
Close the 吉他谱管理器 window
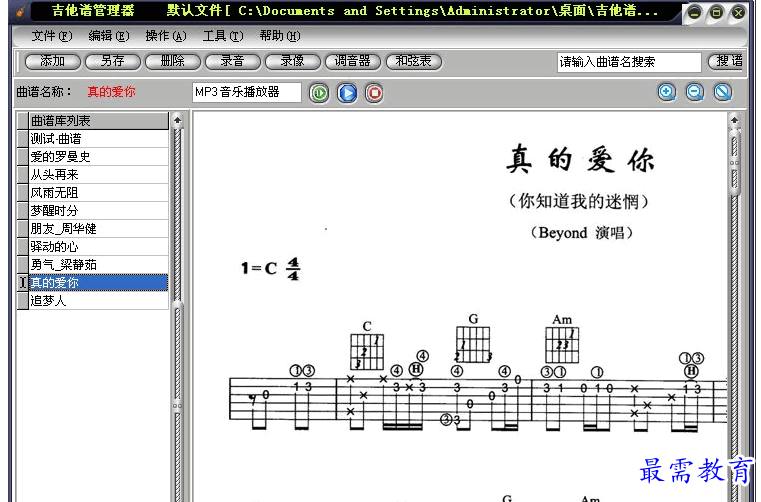[738, 13]
